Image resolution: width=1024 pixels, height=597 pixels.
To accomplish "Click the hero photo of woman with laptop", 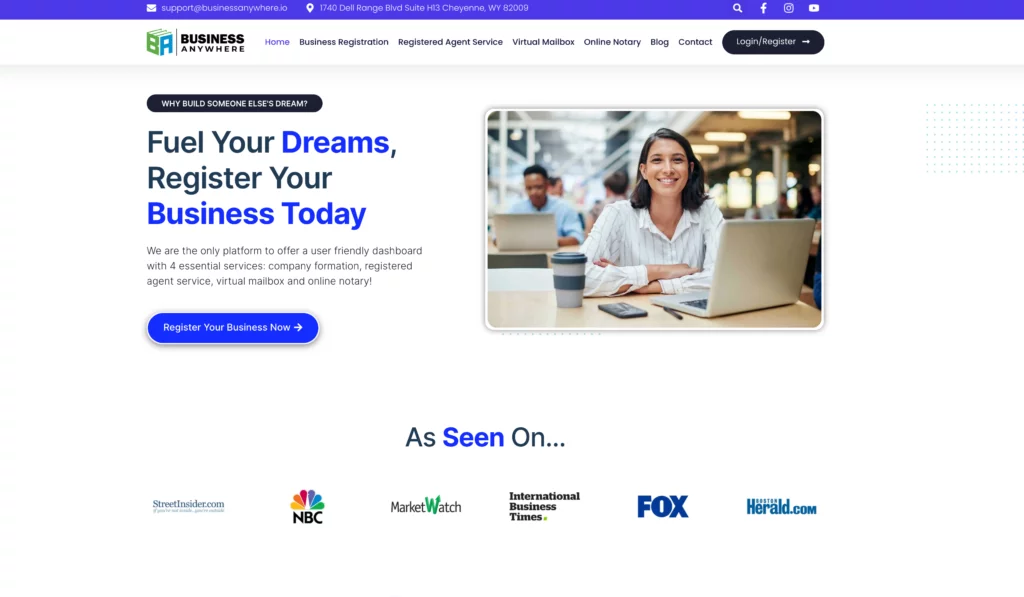I will coord(654,219).
